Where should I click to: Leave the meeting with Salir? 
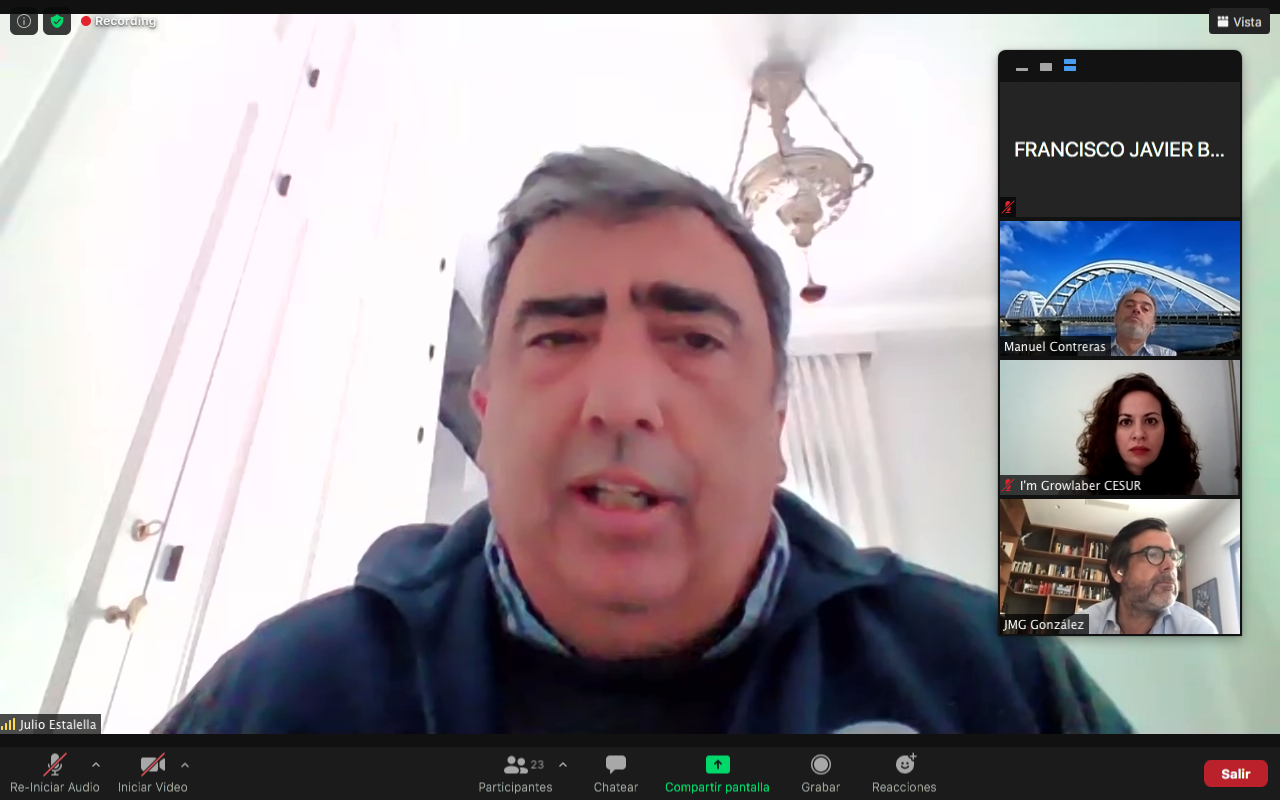[1235, 774]
